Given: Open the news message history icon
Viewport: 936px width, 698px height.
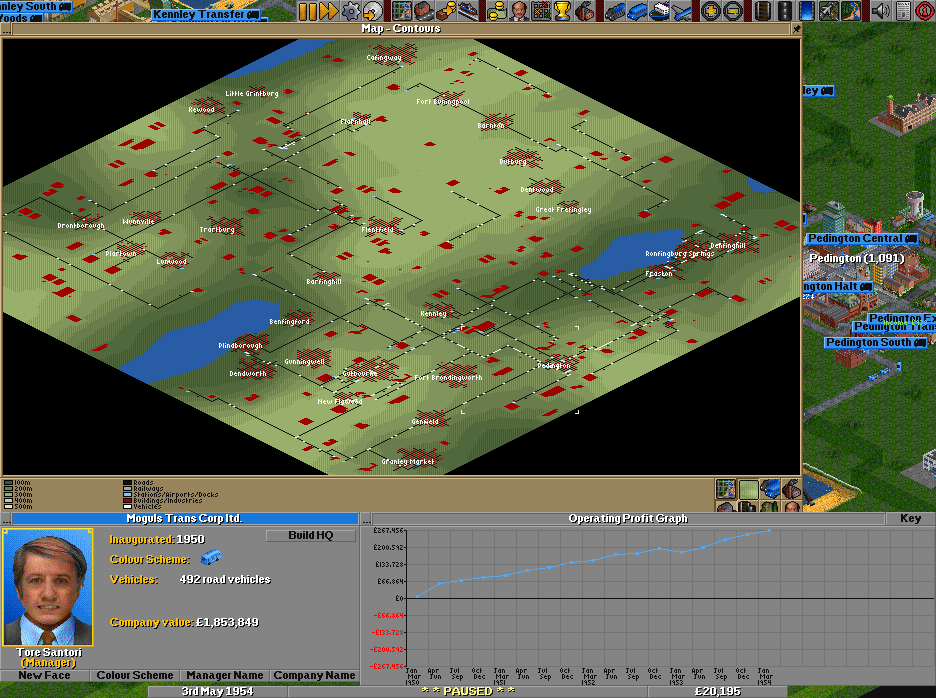Looking at the screenshot, I should (903, 11).
